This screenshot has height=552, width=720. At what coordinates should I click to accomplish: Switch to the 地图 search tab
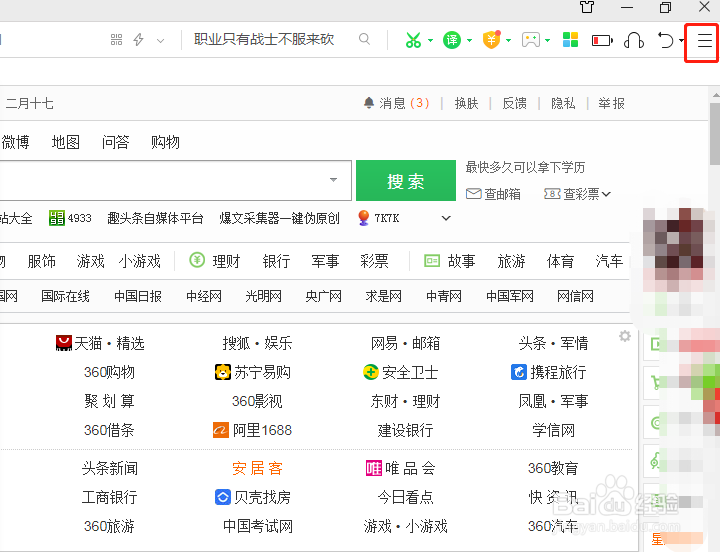[66, 142]
